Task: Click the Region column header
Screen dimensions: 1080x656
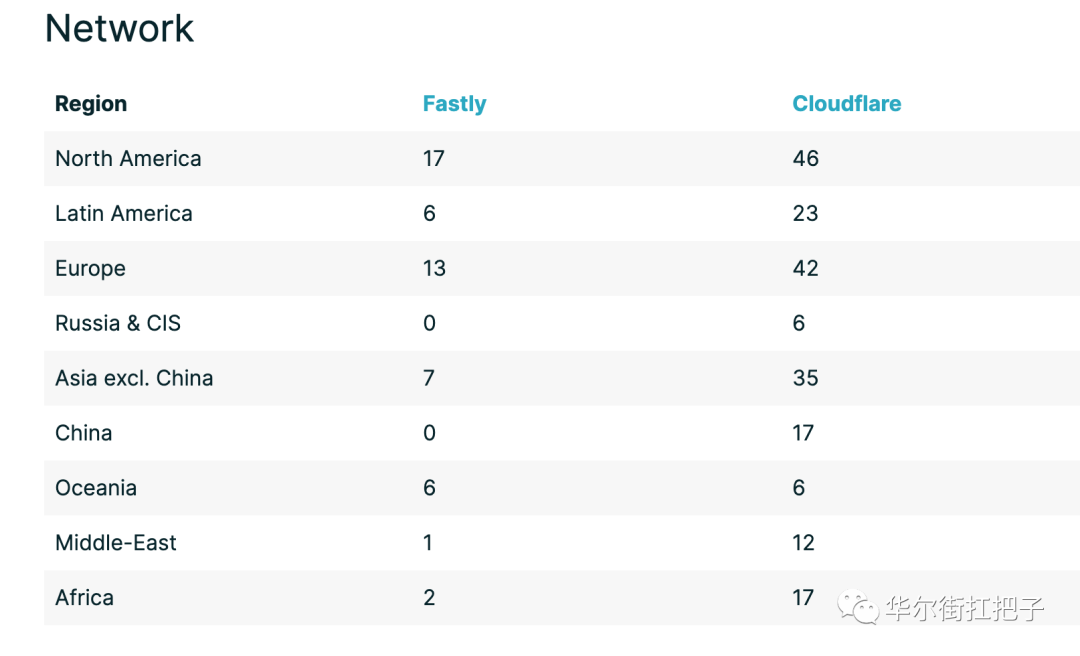Action: (x=91, y=104)
